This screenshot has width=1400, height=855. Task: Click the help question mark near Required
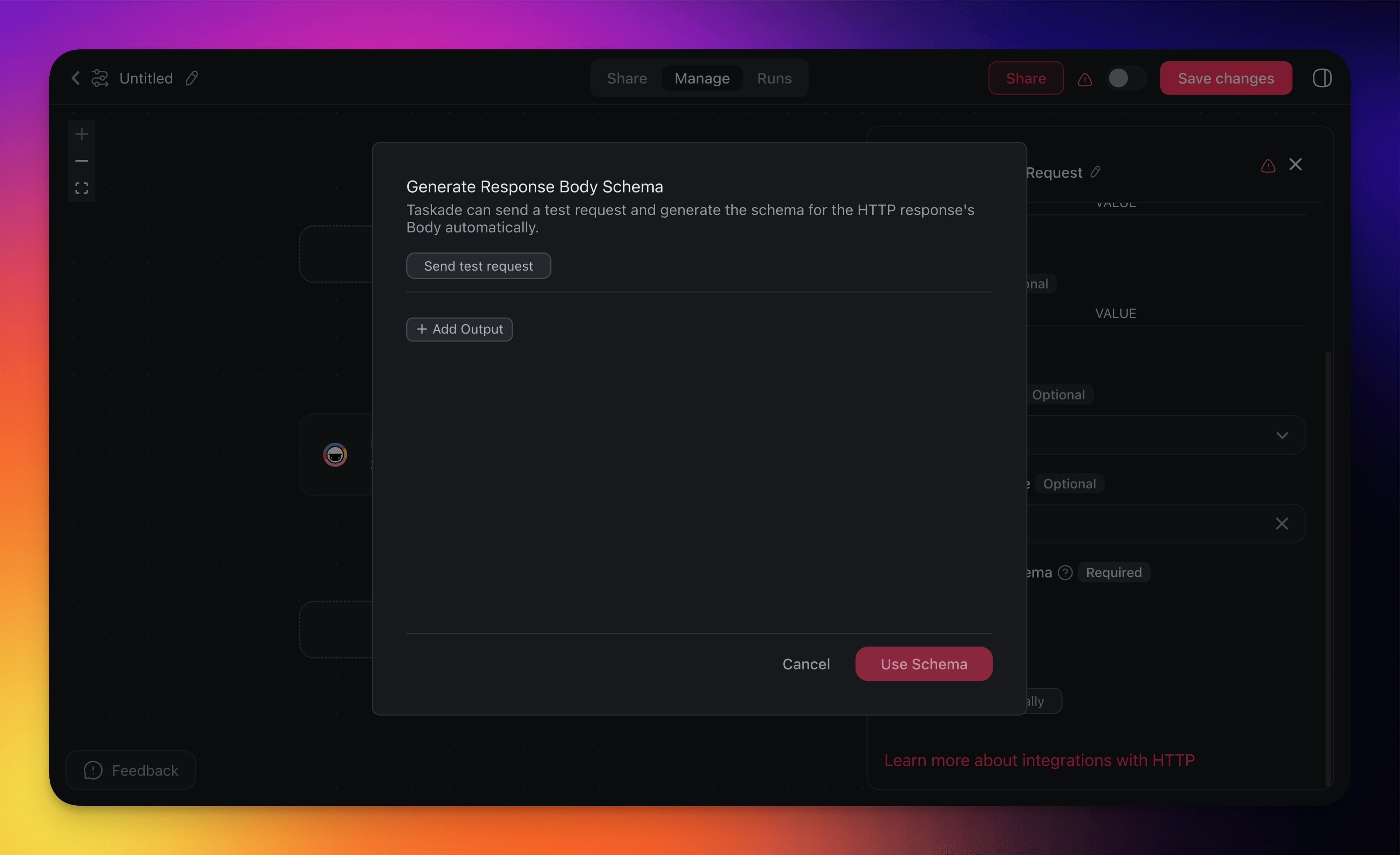point(1065,573)
